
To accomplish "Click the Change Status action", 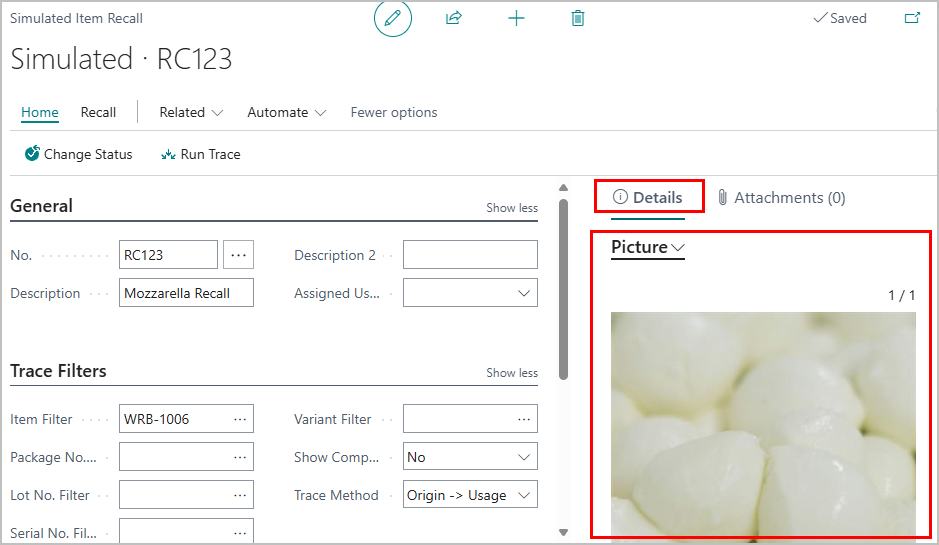I will point(78,154).
